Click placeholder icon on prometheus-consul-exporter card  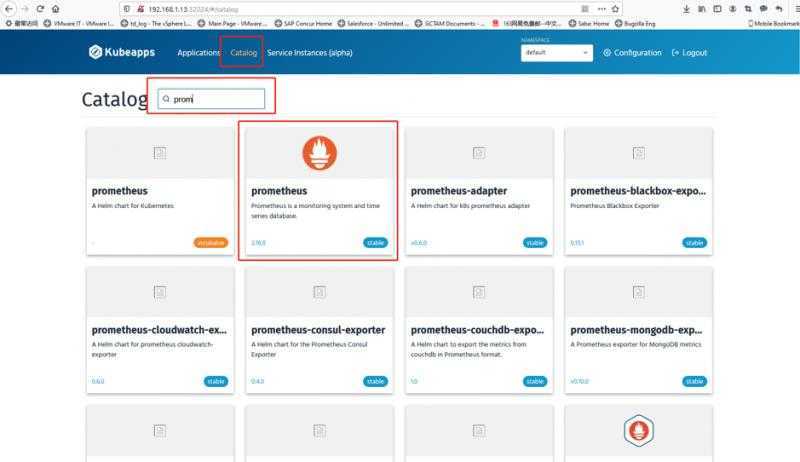319,292
